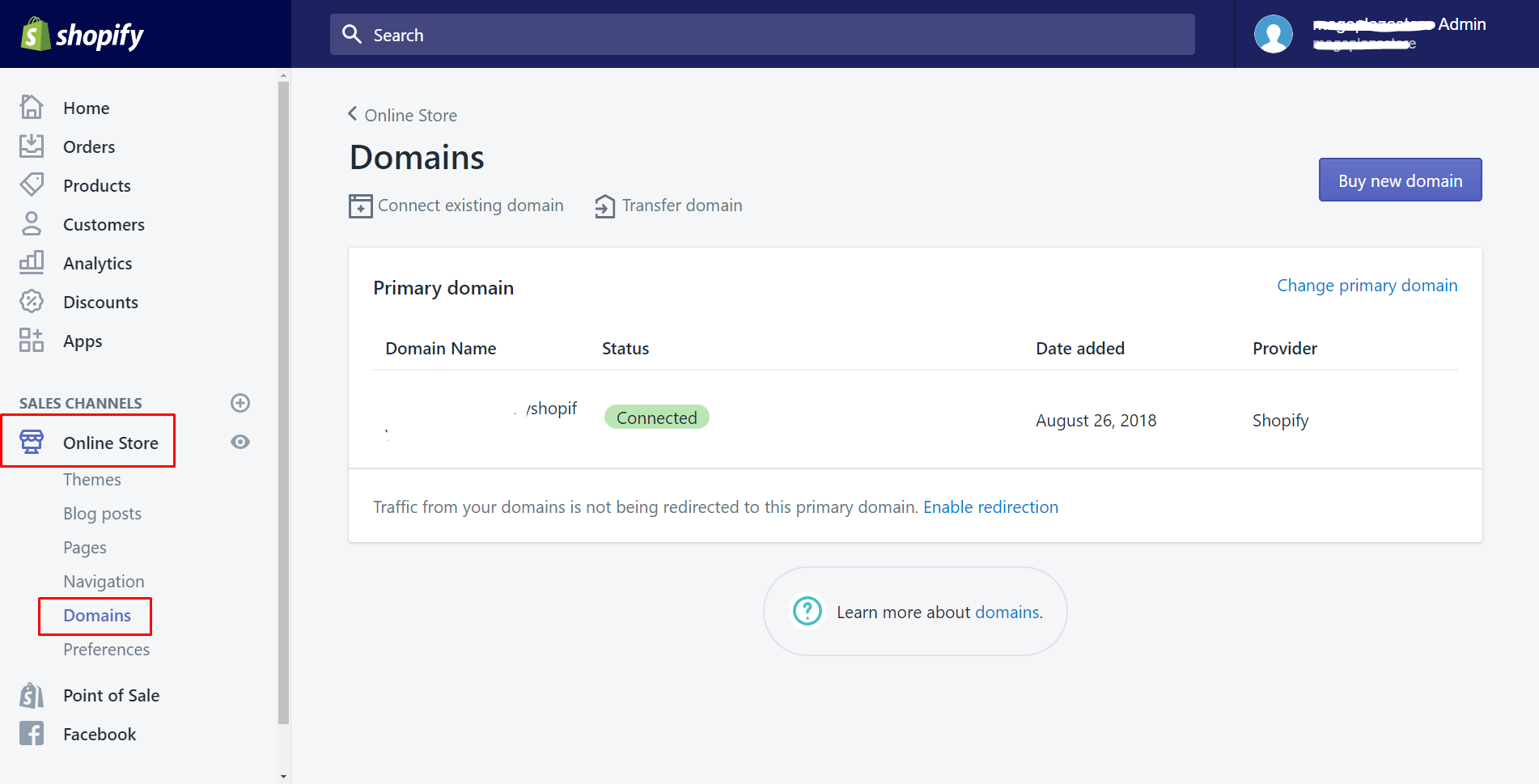Click inside the Search field
Image resolution: width=1539 pixels, height=784 pixels.
coord(761,34)
